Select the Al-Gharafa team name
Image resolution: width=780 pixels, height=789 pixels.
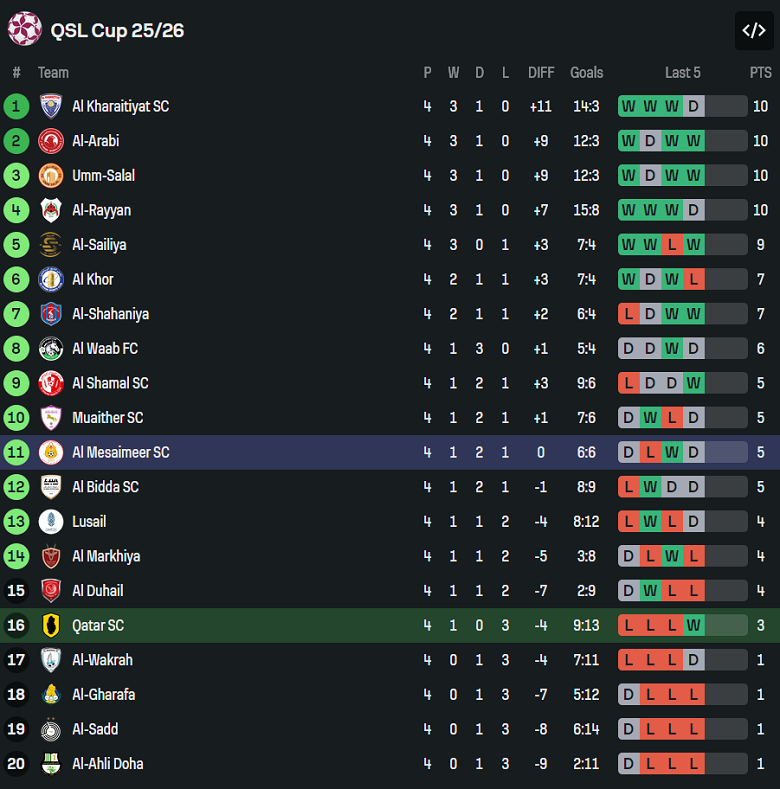point(103,695)
